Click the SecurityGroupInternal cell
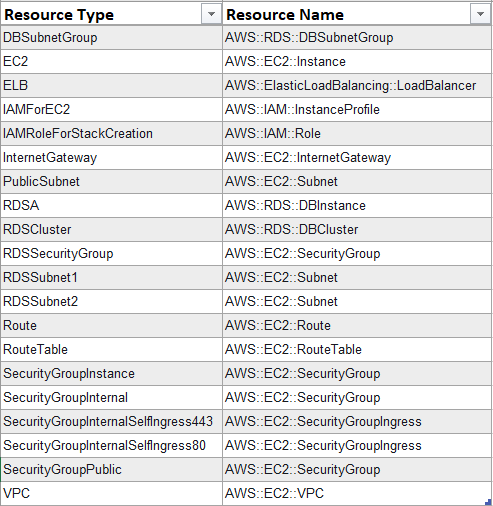Viewport: 493px width, 506px height. point(111,398)
